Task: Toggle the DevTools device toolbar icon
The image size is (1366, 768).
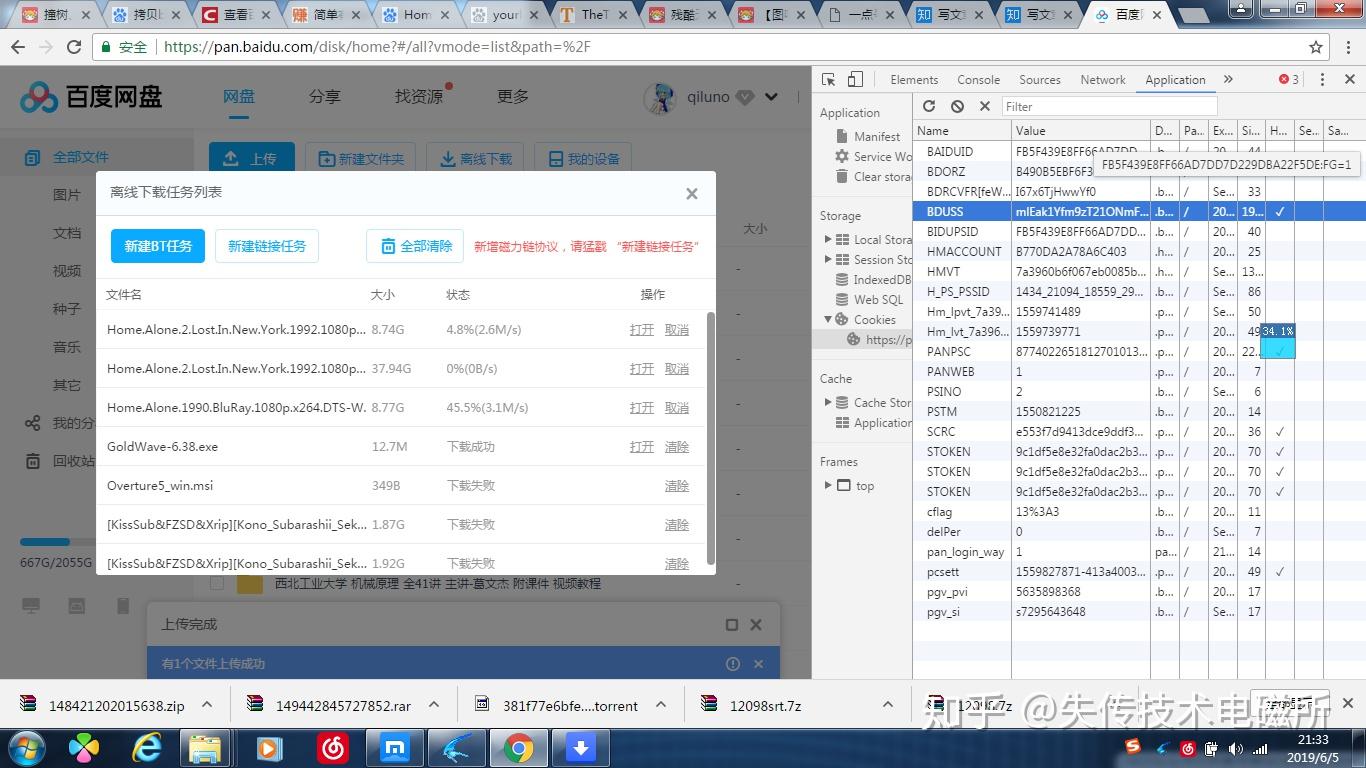Action: point(855,80)
